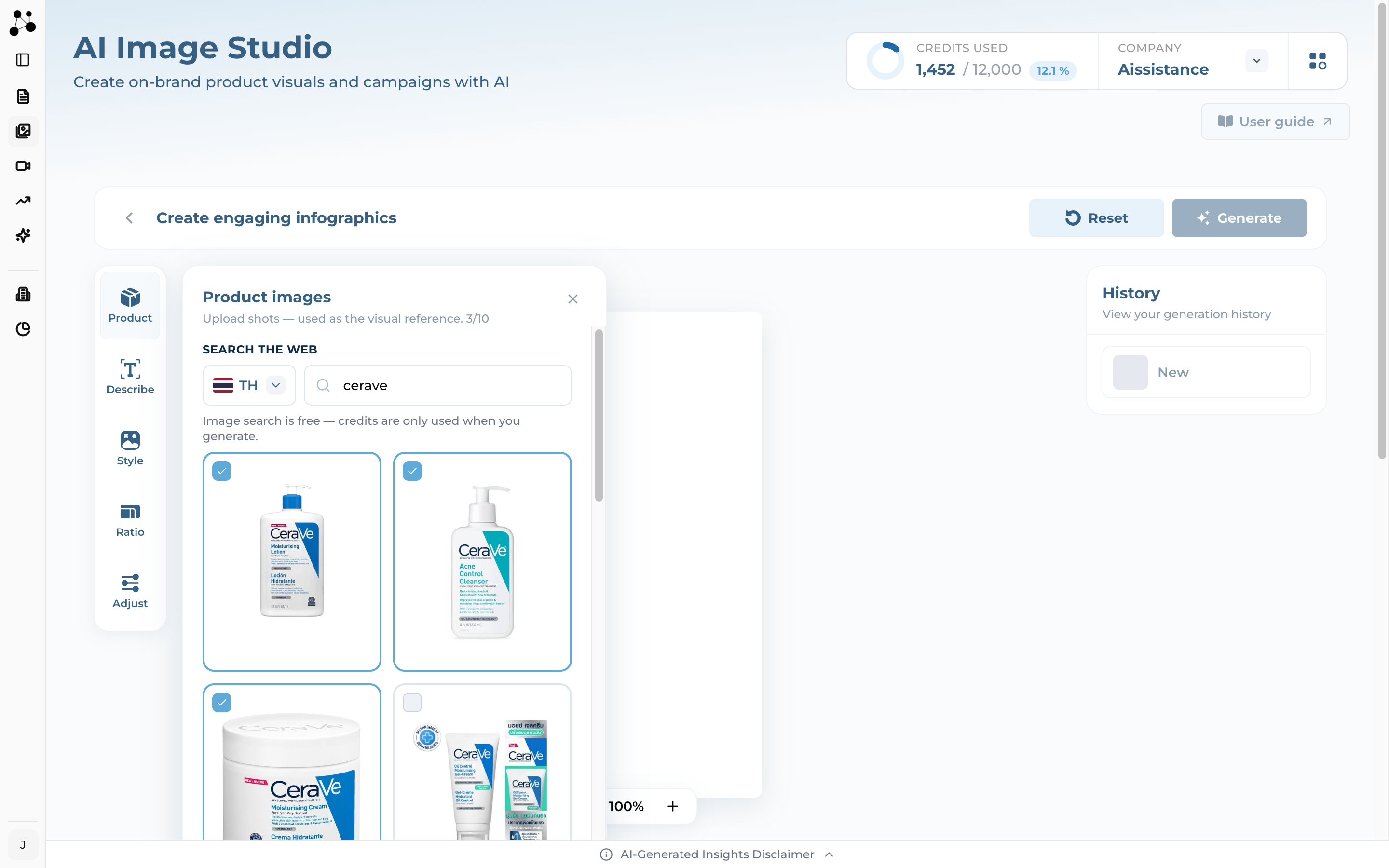The width and height of the screenshot is (1389, 868).
Task: Click the disclaimer info icon
Action: tap(606, 854)
